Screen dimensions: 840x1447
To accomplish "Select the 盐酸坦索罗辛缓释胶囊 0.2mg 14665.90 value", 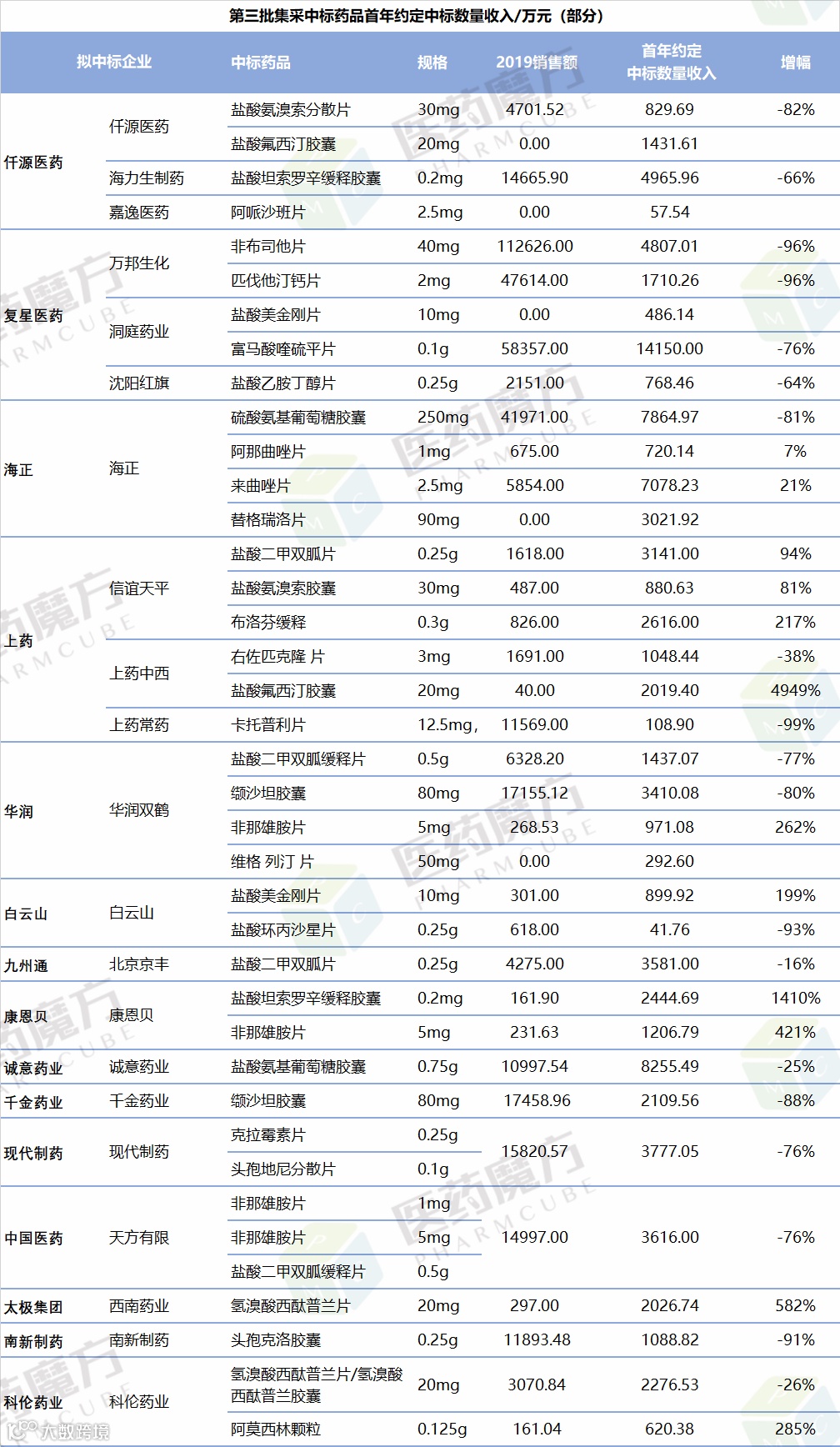I will [535, 178].
